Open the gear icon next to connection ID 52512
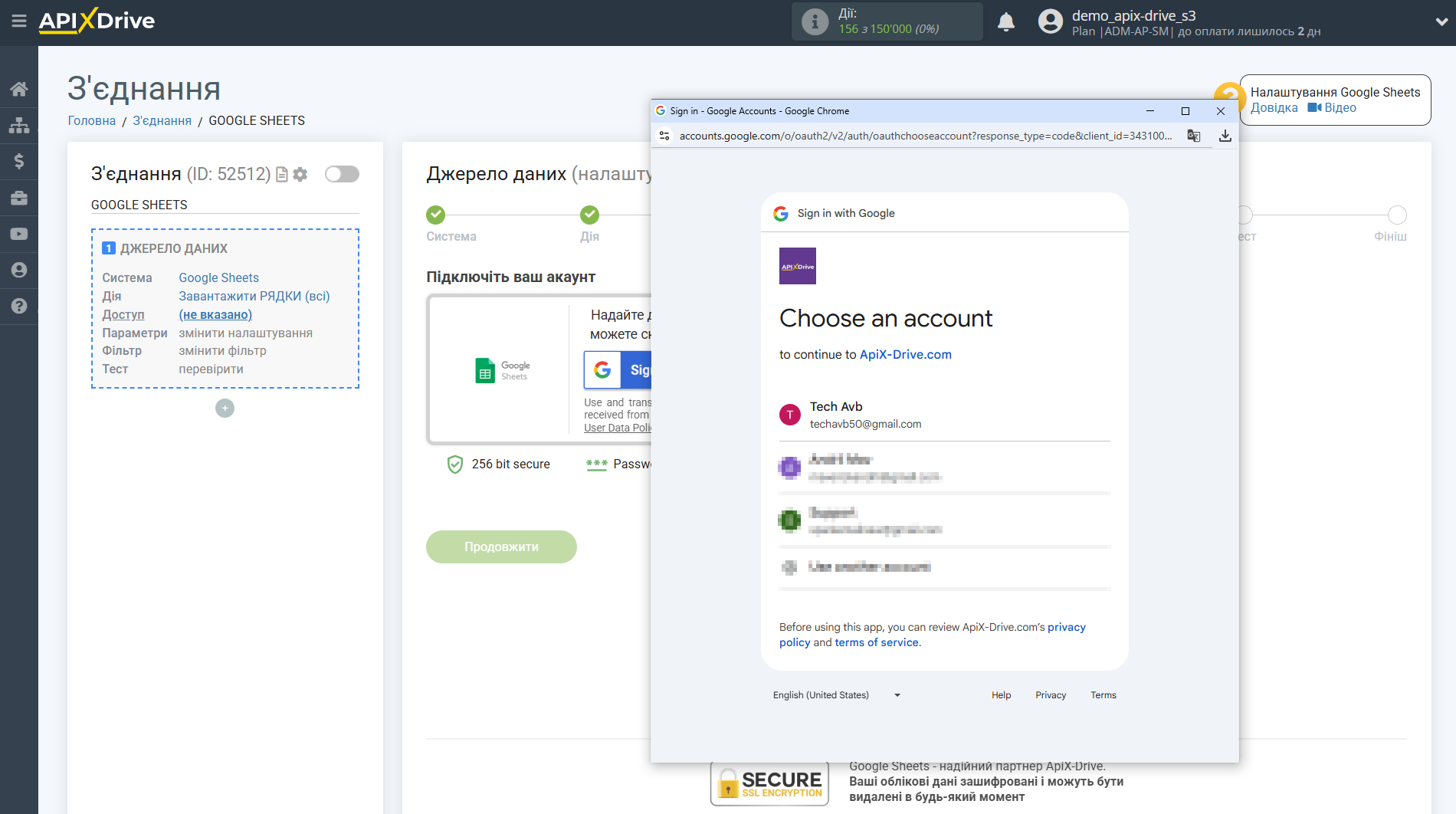1456x814 pixels. pos(300,175)
